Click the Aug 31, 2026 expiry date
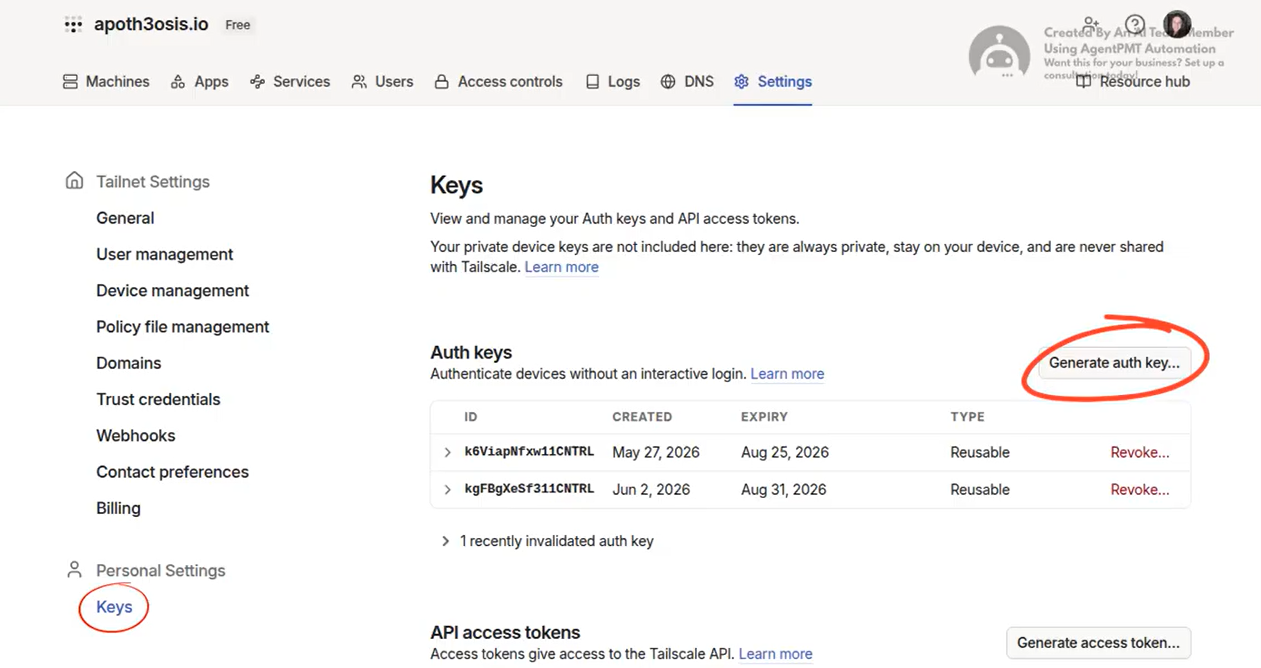 point(784,490)
